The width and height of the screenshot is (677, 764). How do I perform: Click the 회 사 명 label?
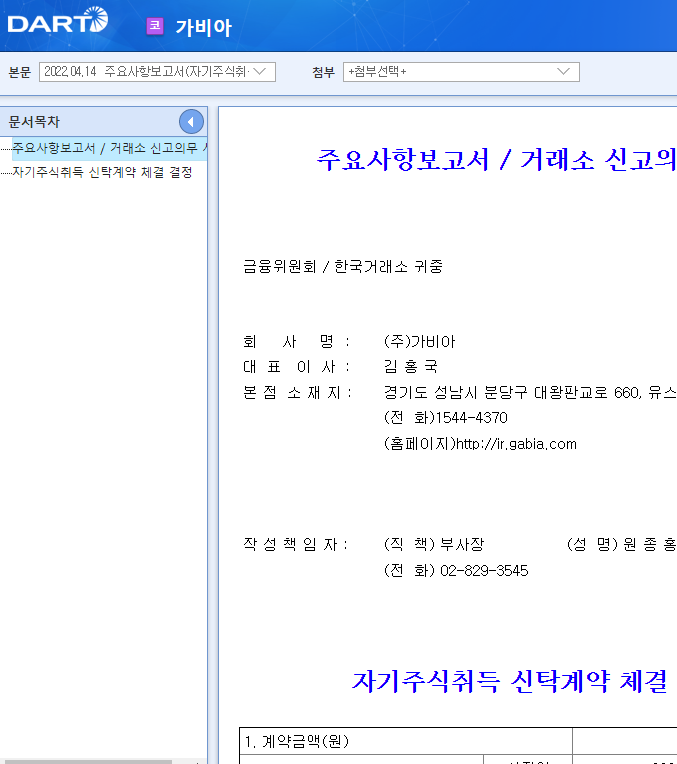point(296,342)
